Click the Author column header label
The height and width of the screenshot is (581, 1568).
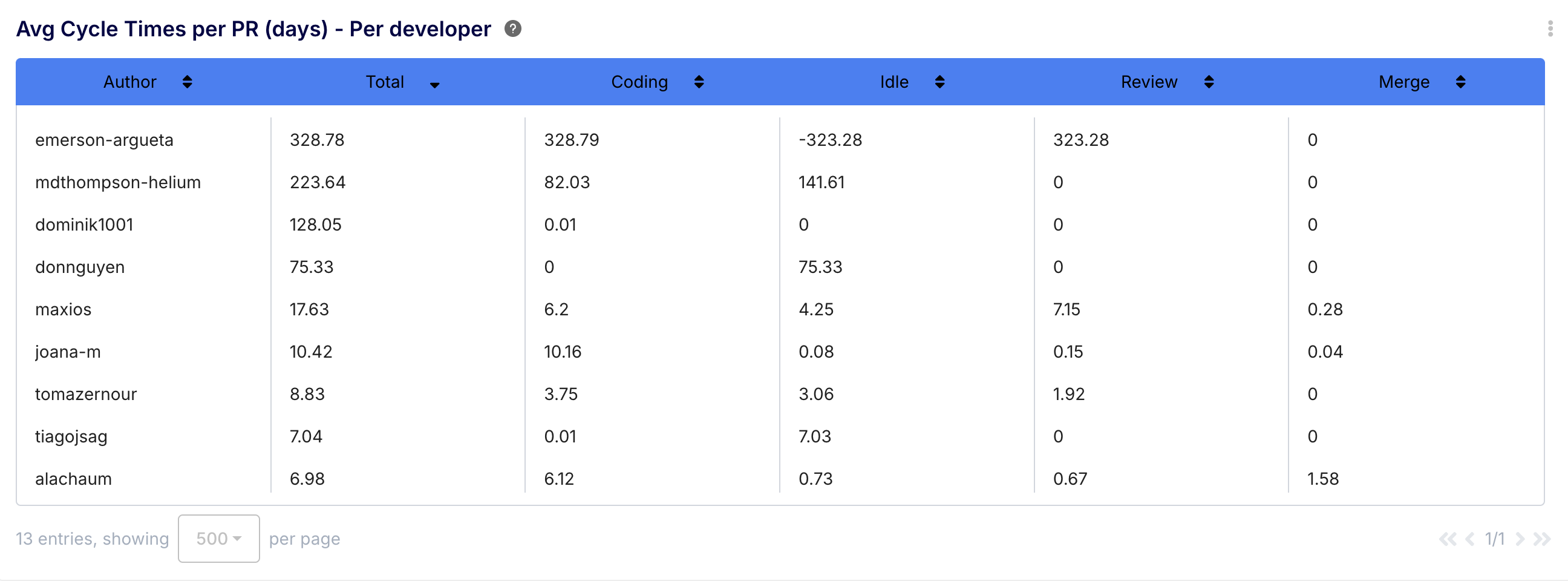point(129,82)
